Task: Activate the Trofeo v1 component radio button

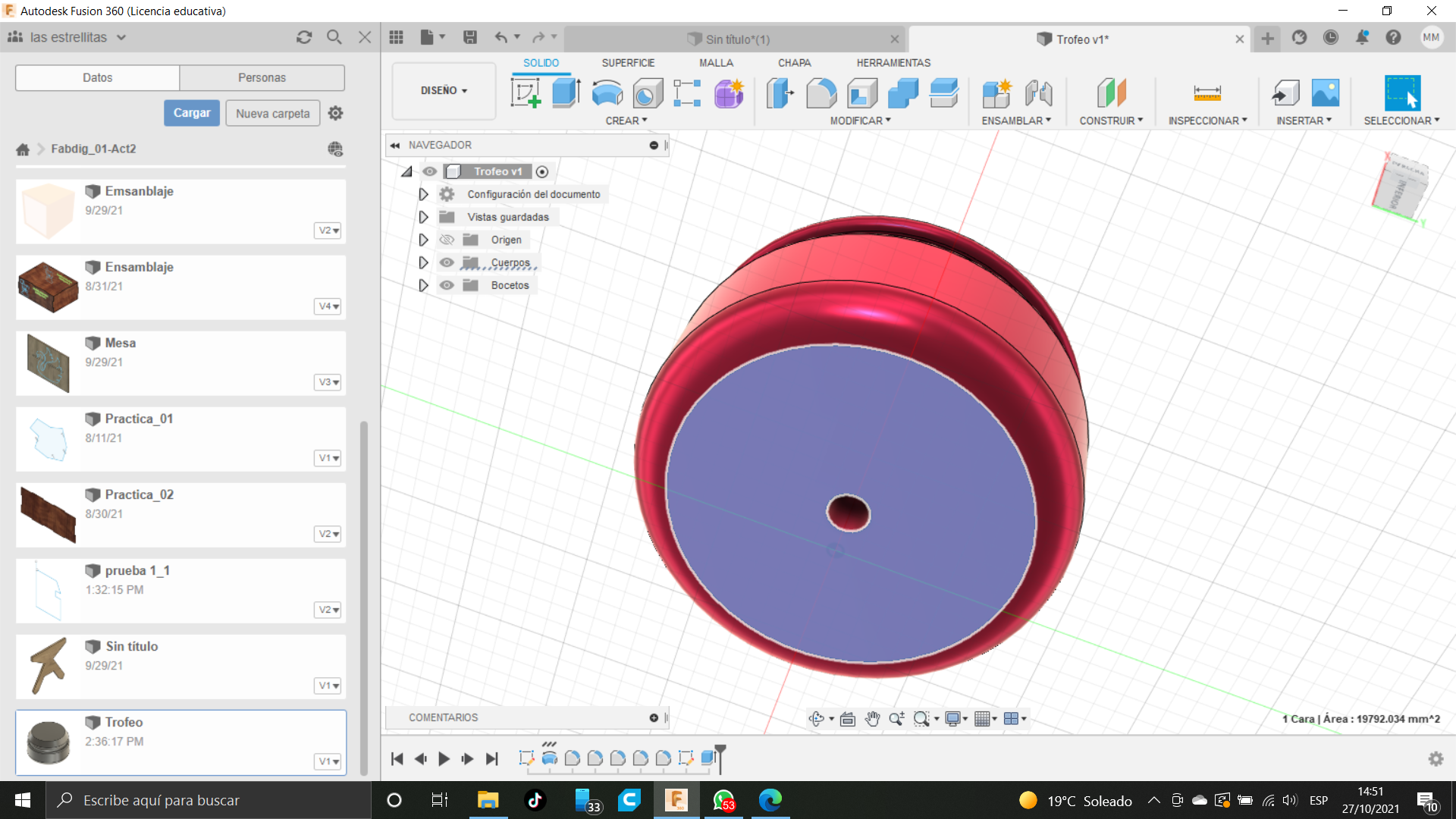Action: pyautogui.click(x=542, y=172)
